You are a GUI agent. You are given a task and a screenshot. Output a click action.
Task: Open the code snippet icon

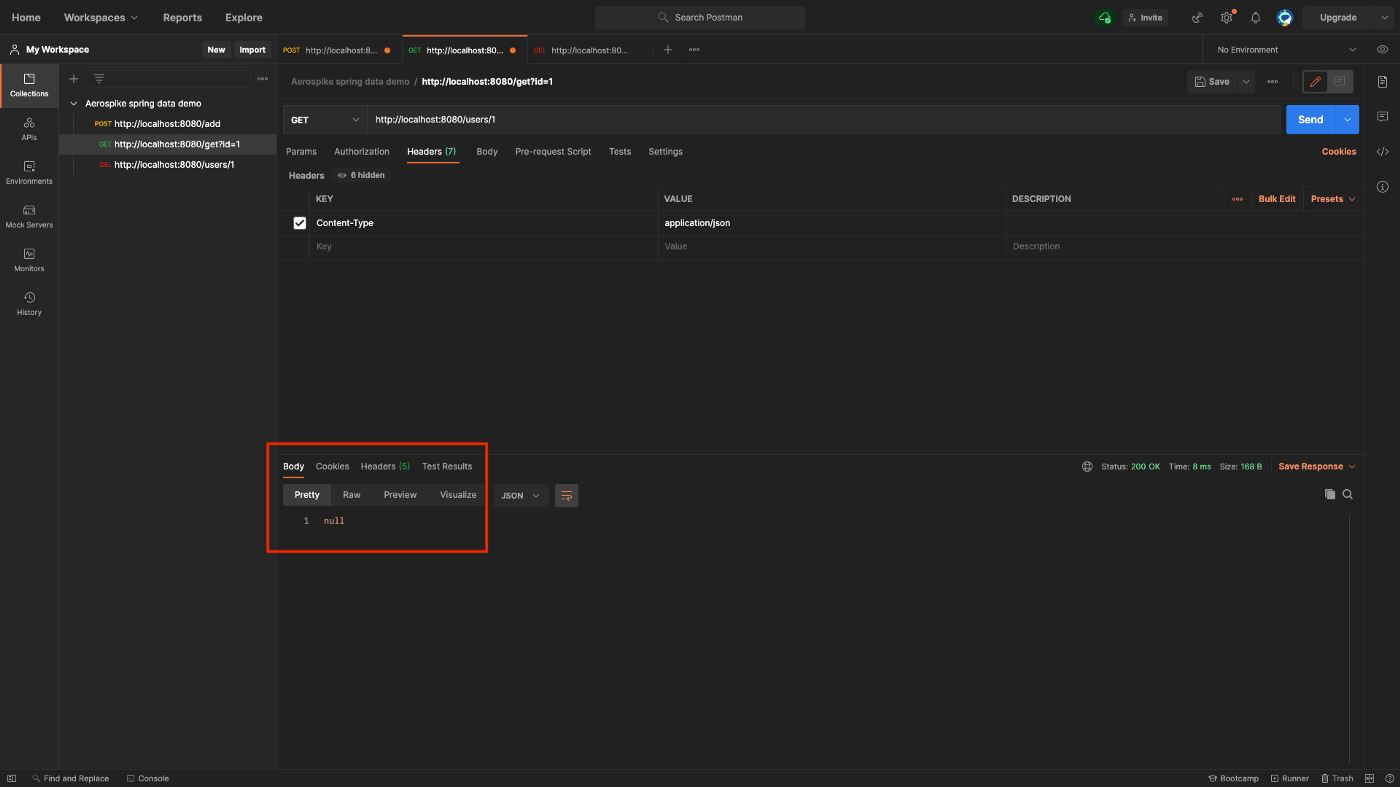tap(1382, 151)
